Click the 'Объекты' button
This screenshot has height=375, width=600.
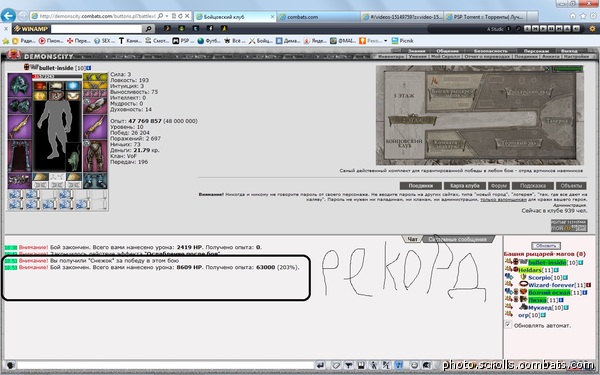click(x=571, y=186)
